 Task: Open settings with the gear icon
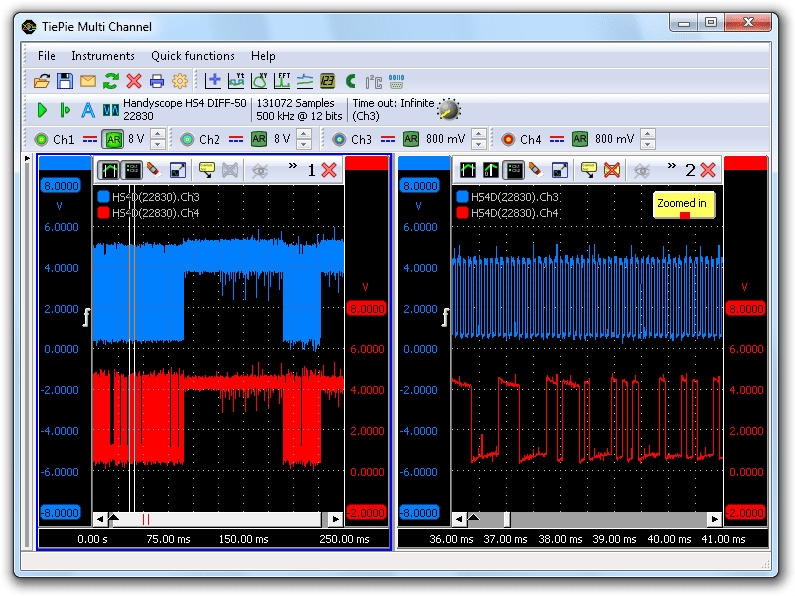tap(179, 81)
